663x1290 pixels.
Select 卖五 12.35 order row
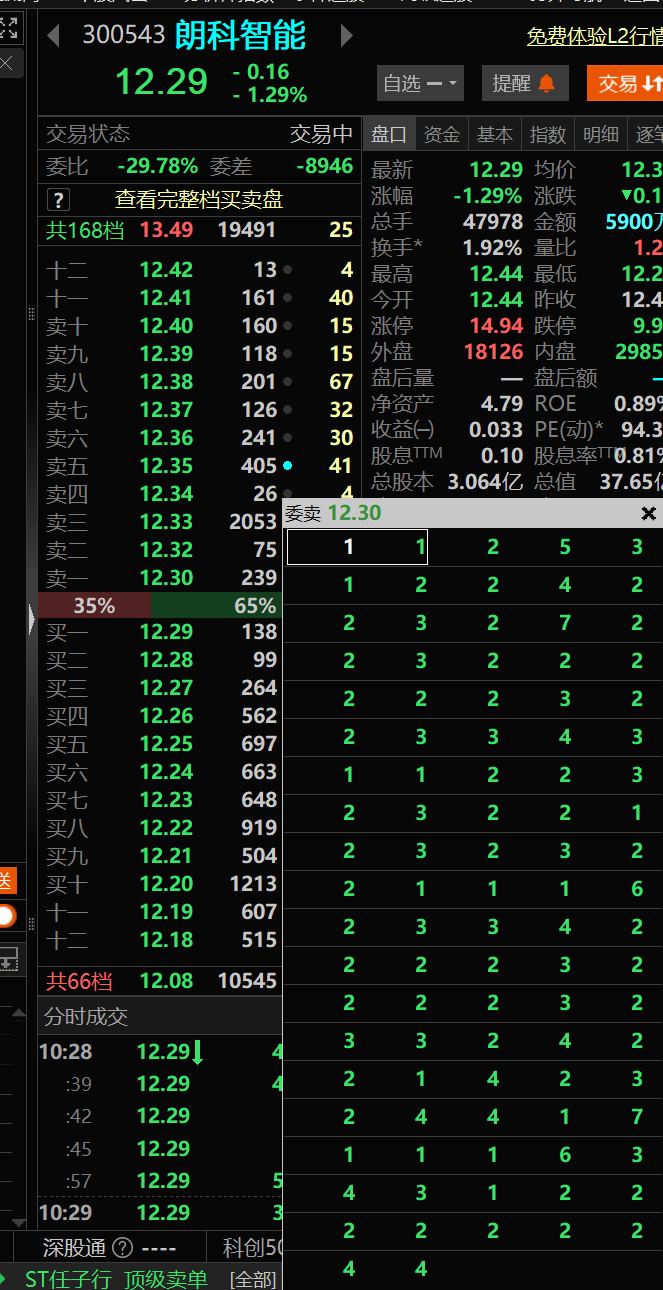(198, 466)
